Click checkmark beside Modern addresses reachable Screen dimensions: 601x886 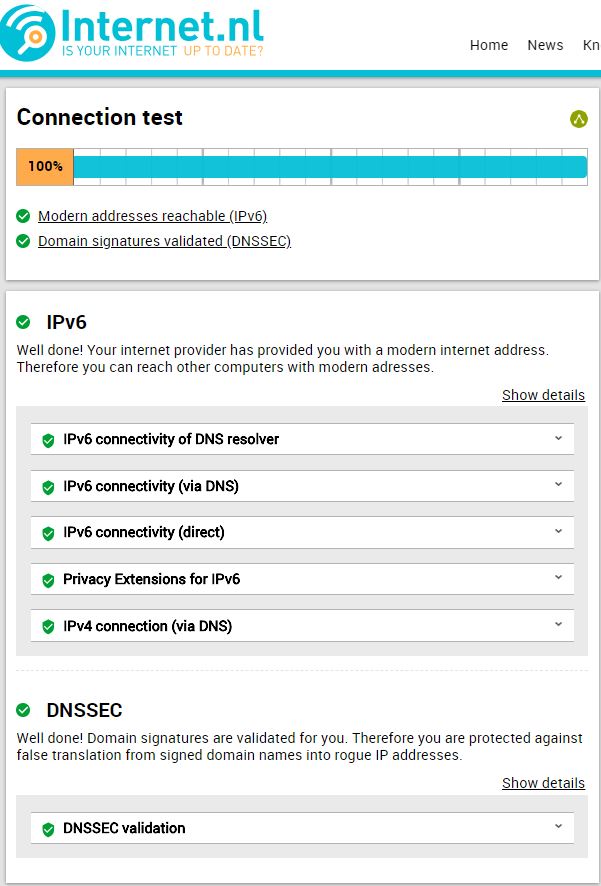coord(23,216)
